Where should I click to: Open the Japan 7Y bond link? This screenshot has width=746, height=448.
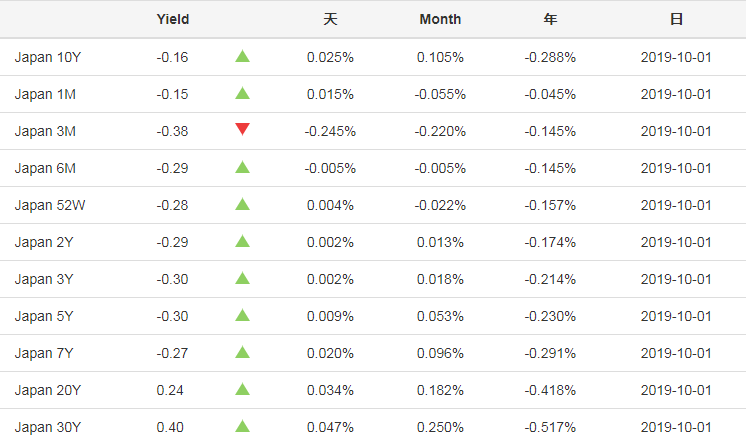[45, 353]
